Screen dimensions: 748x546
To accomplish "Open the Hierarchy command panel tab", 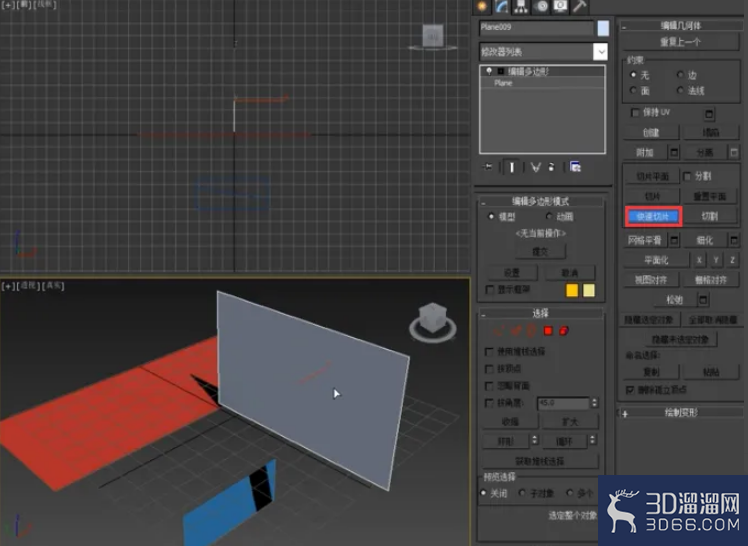I will point(521,6).
